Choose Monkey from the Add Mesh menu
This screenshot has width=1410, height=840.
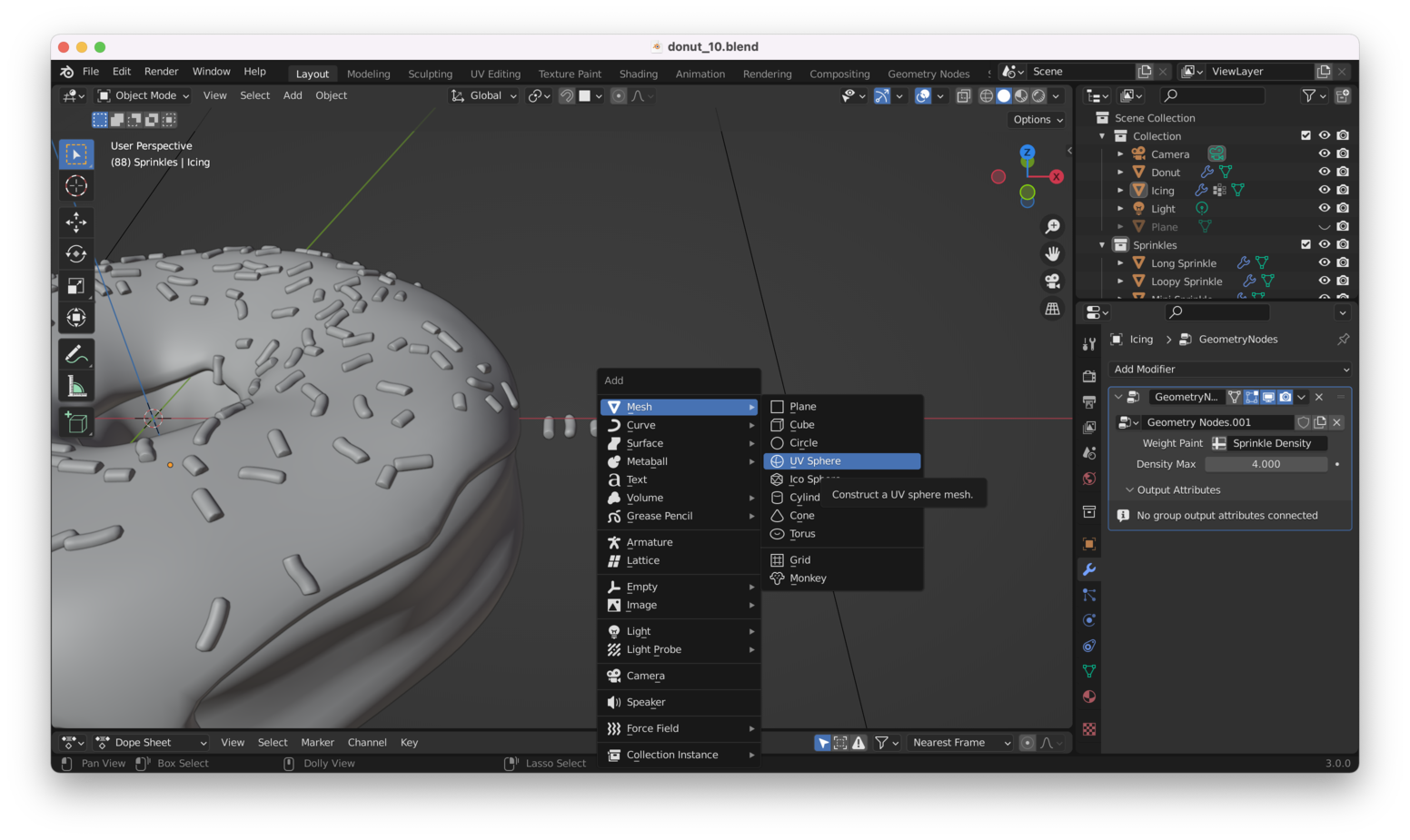(x=809, y=578)
